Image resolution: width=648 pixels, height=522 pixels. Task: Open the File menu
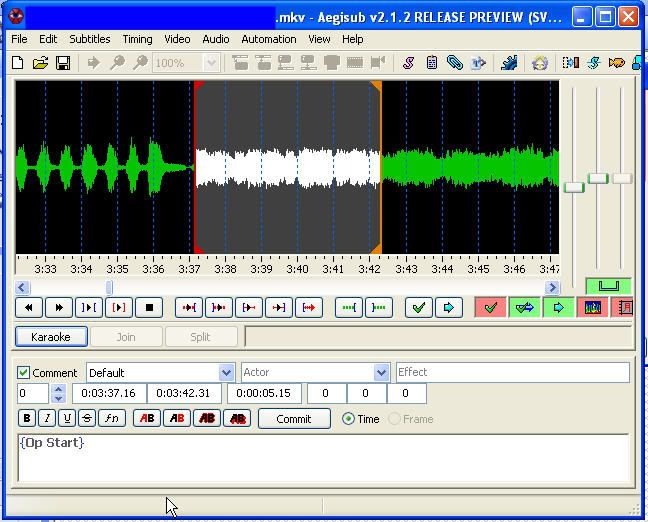(x=19, y=39)
